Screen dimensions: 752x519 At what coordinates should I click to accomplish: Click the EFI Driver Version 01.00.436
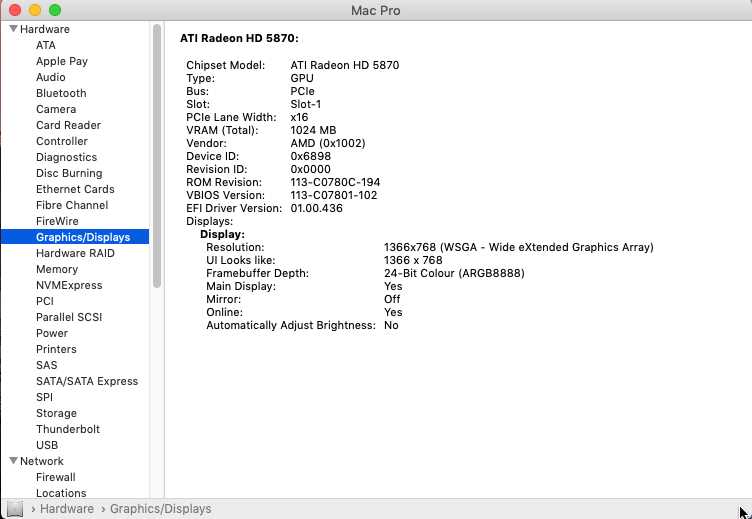(317, 208)
